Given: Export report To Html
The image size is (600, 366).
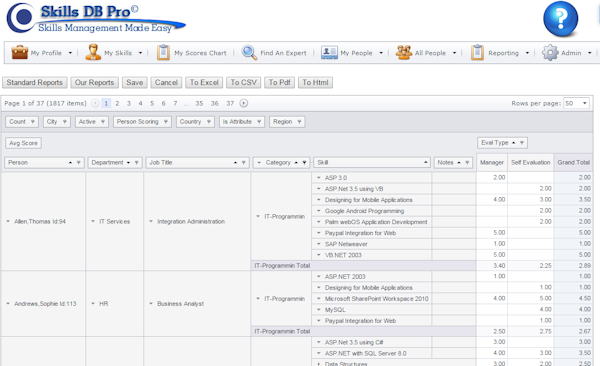Looking at the screenshot, I should pyautogui.click(x=315, y=82).
